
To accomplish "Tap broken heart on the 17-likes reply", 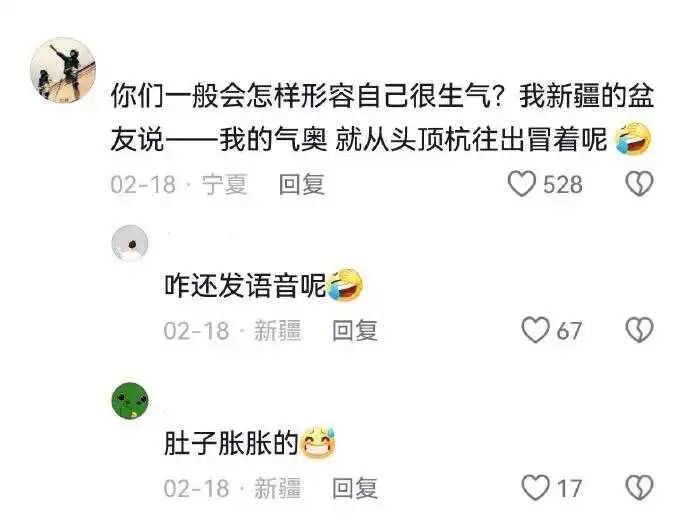I will [639, 487].
